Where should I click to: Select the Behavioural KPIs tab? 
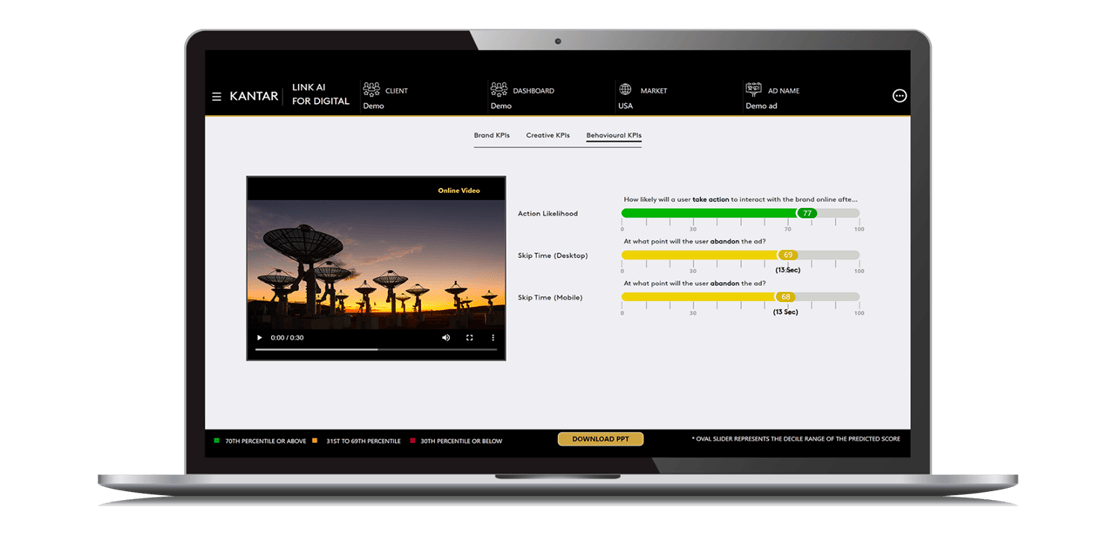[x=614, y=135]
